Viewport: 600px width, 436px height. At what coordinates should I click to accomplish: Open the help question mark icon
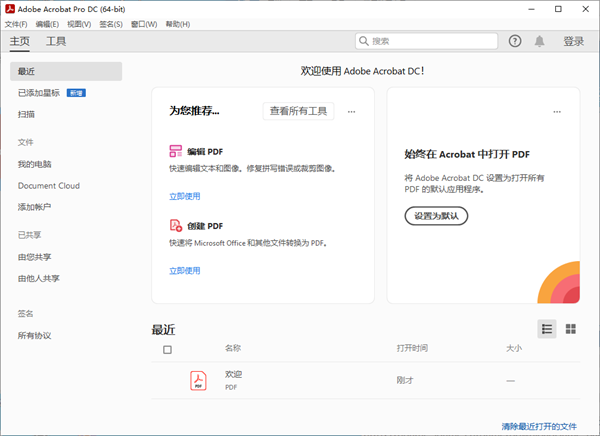click(515, 41)
